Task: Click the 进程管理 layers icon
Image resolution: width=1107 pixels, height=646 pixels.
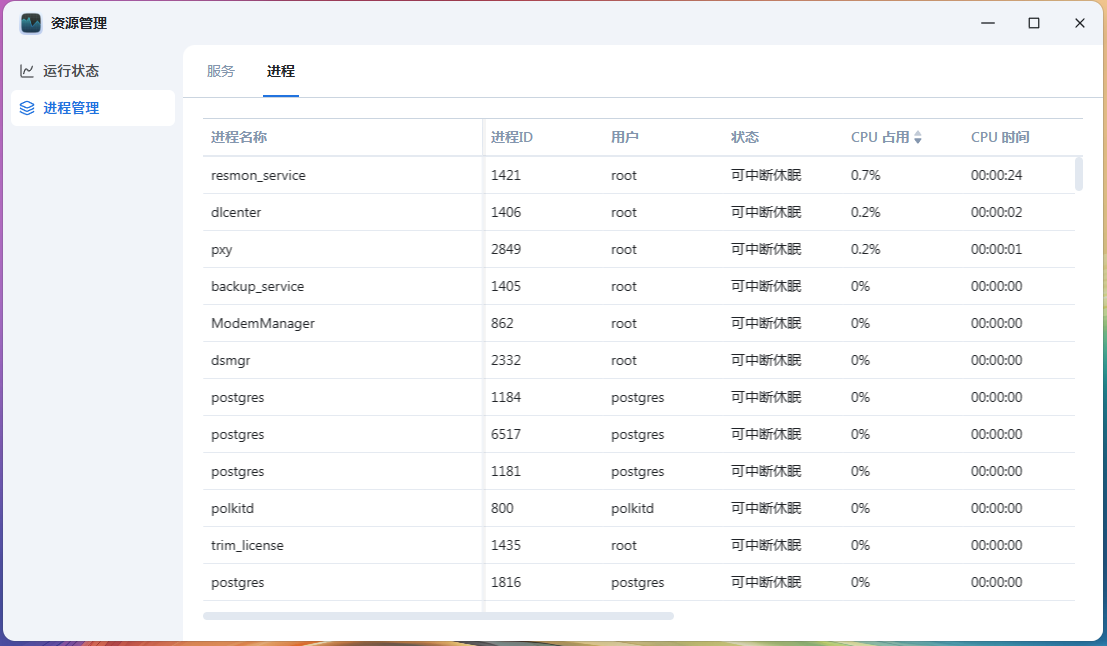Action: [x=27, y=108]
